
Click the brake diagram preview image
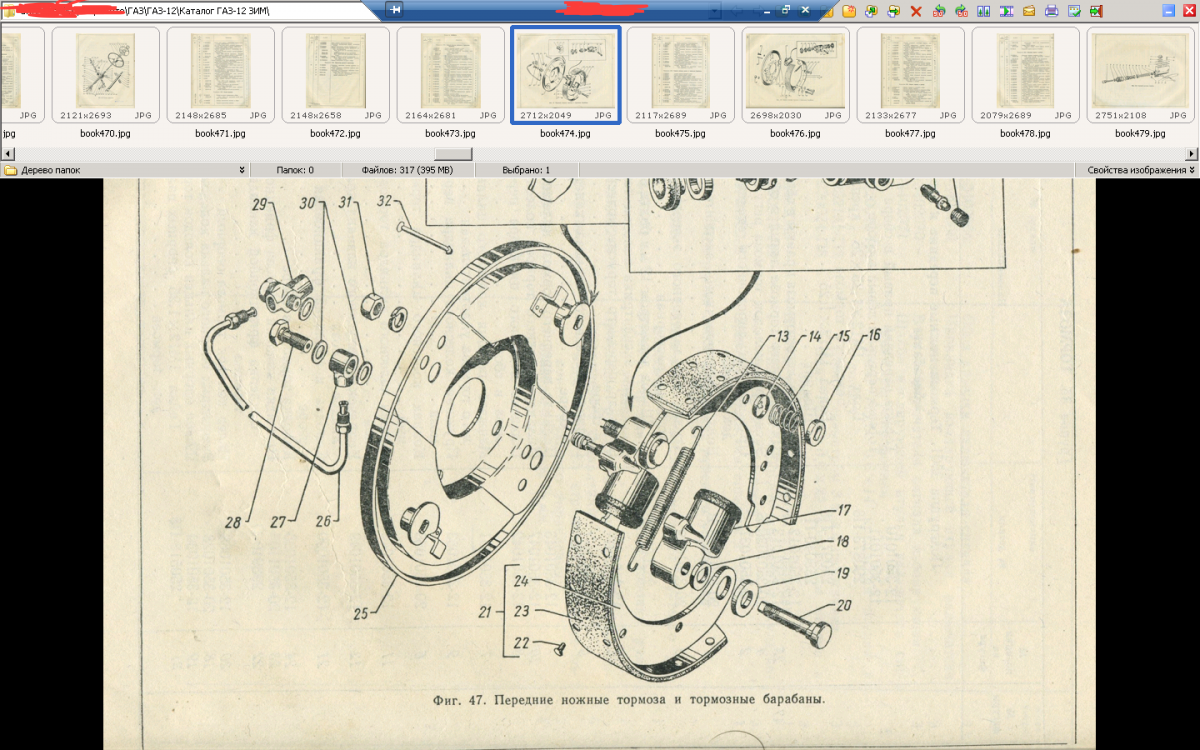(599, 464)
